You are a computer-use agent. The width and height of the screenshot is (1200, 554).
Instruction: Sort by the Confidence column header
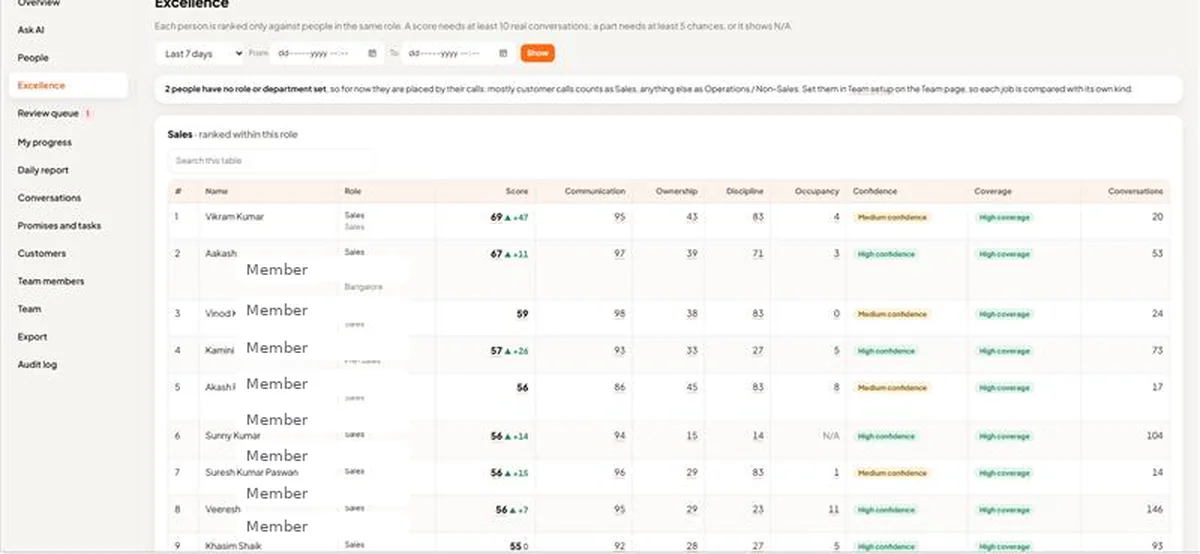pyautogui.click(x=875, y=191)
